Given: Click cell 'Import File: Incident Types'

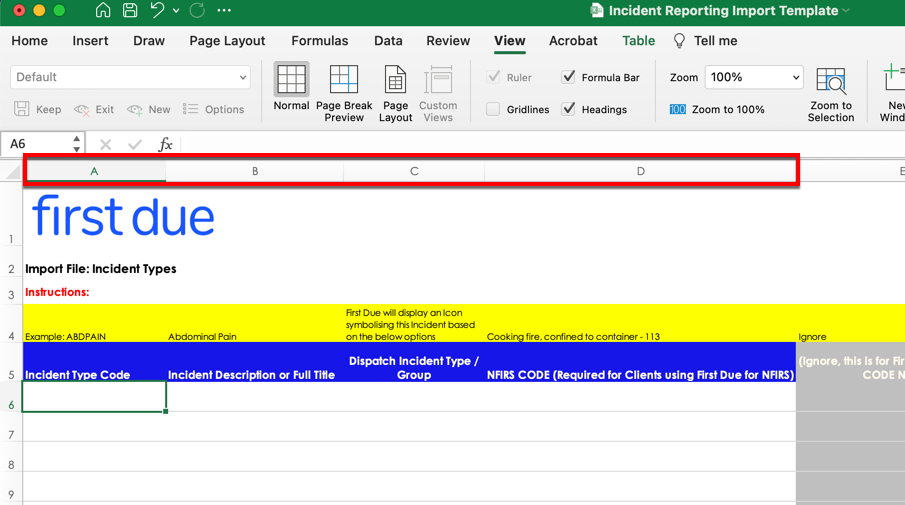Looking at the screenshot, I should click(100, 269).
